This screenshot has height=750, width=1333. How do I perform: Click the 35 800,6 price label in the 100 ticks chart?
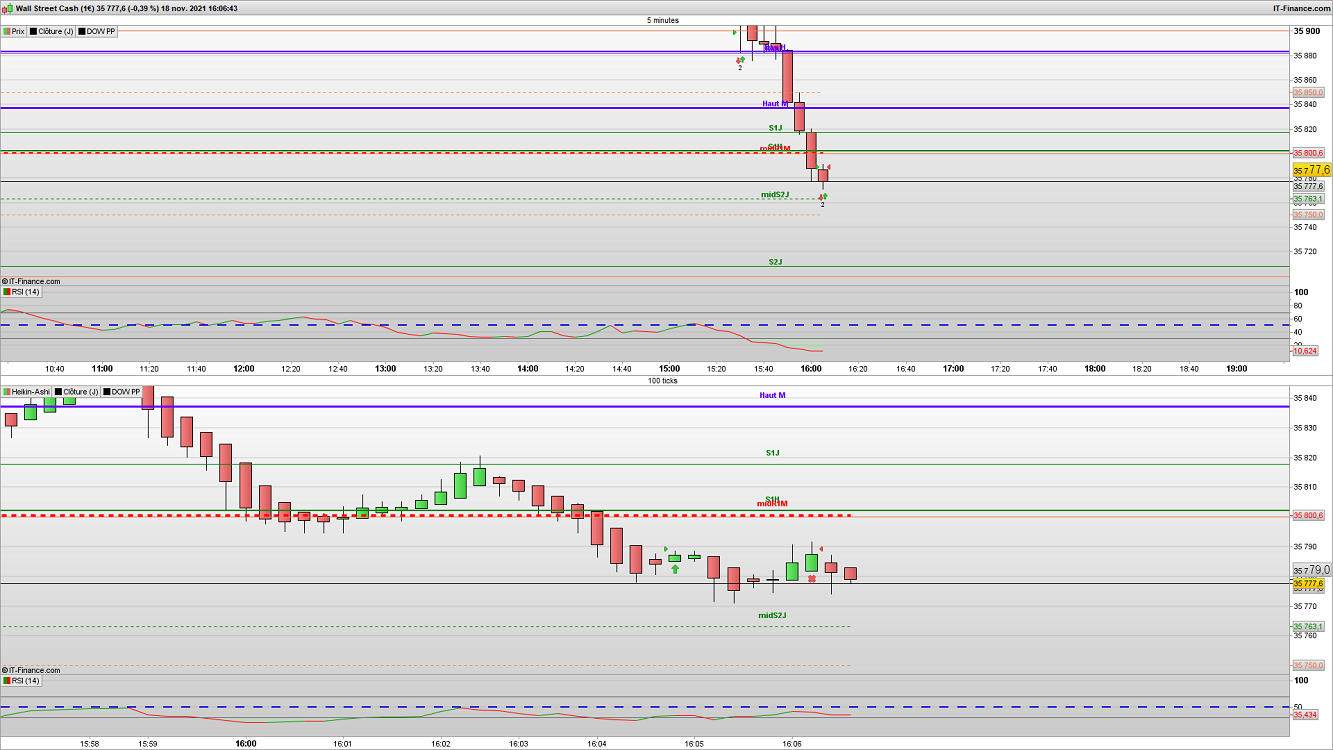[x=1309, y=515]
